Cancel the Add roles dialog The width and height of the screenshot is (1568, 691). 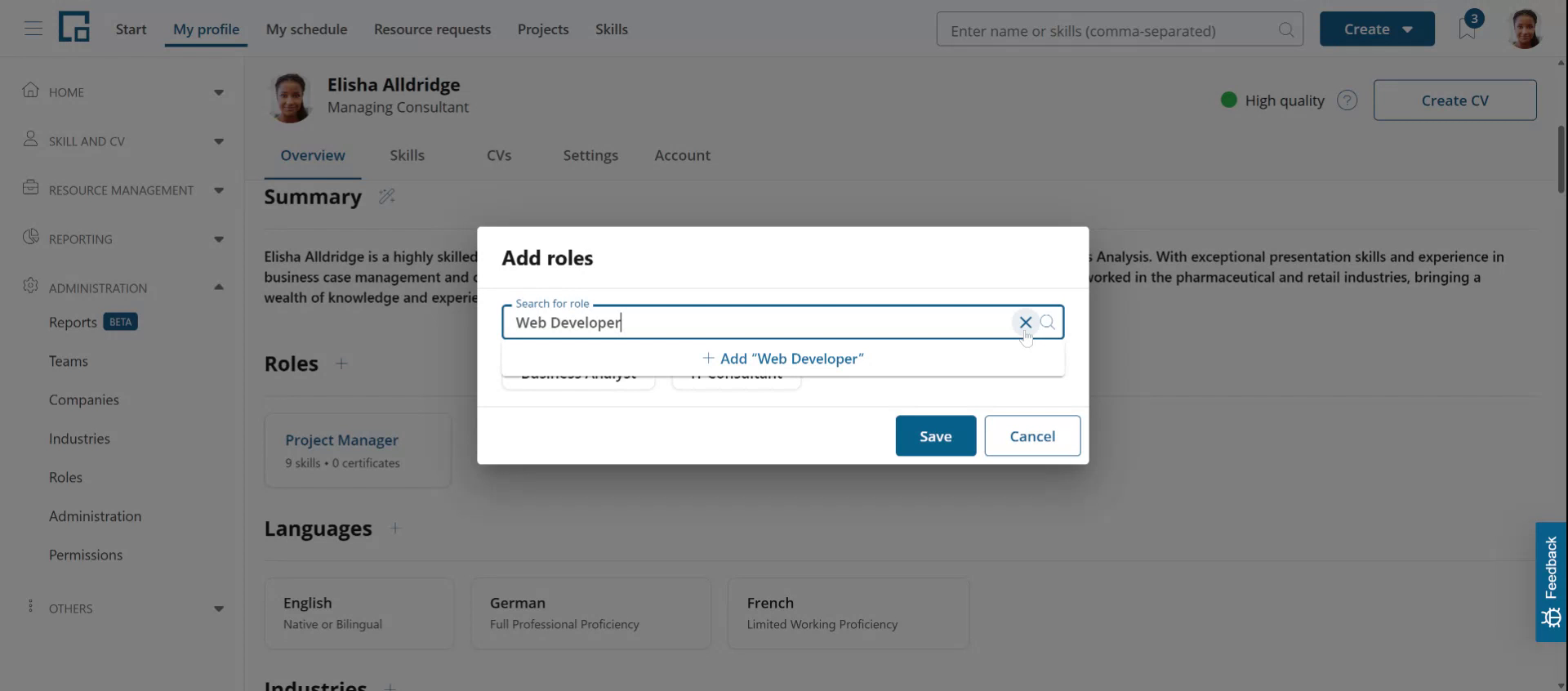(1032, 436)
